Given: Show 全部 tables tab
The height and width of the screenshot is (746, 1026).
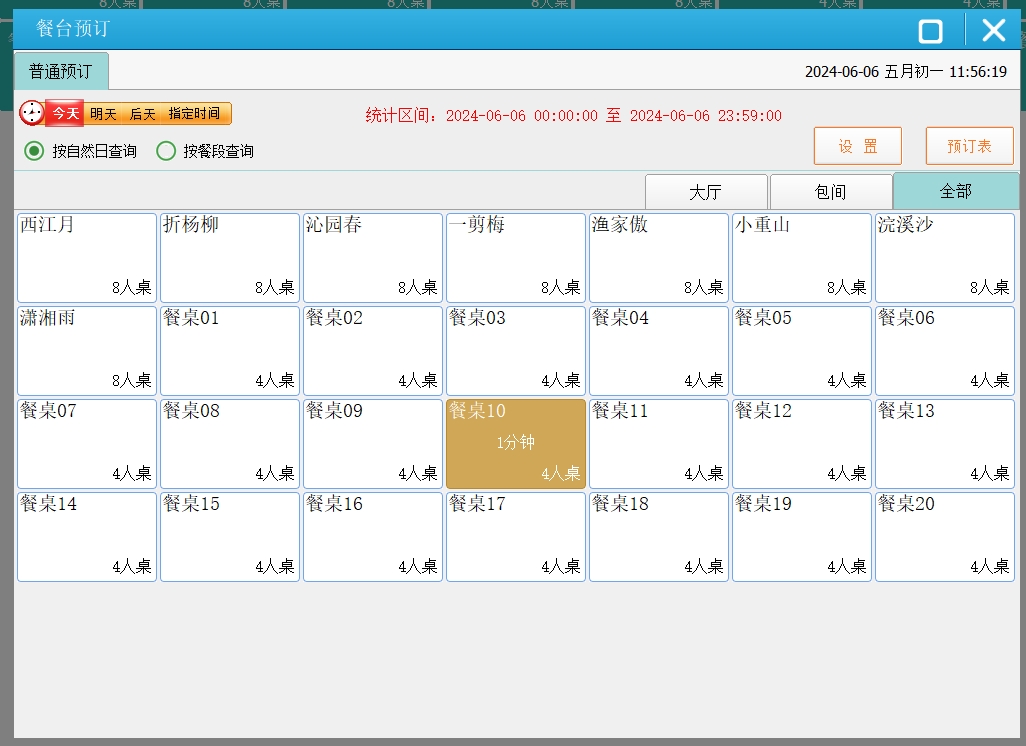Looking at the screenshot, I should tap(955, 191).
